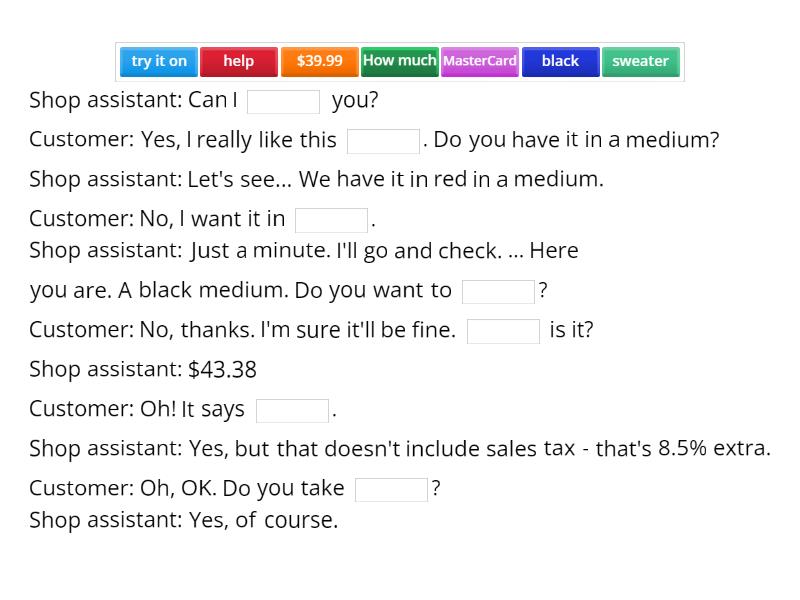The height and width of the screenshot is (600, 800).
Task: Select the blank after "It says"
Action: [x=292, y=408]
